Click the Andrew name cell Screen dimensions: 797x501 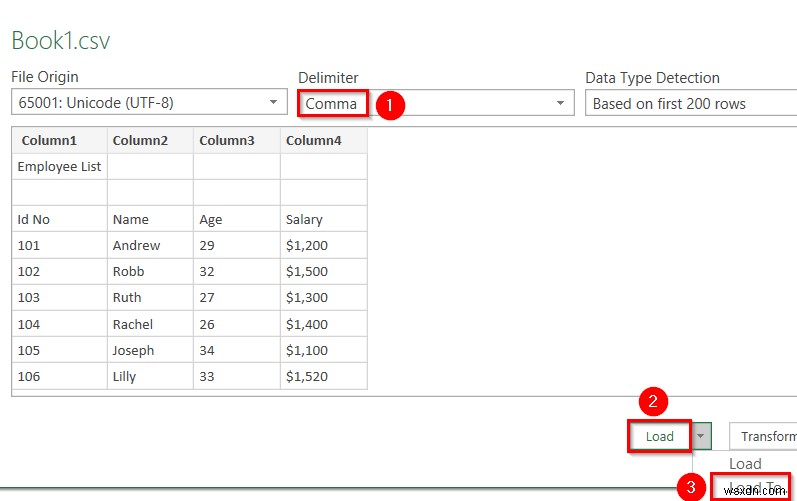point(150,245)
